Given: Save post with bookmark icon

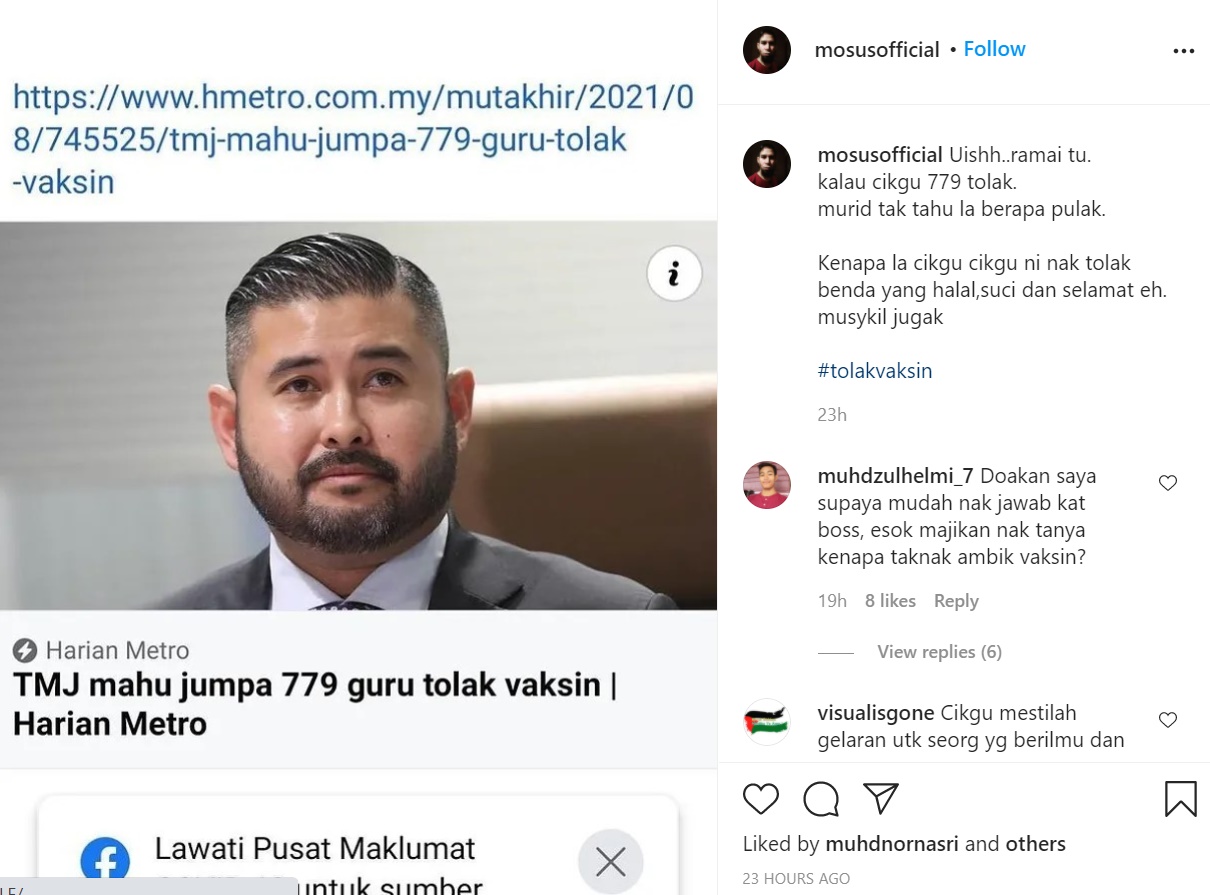Looking at the screenshot, I should [x=1181, y=799].
